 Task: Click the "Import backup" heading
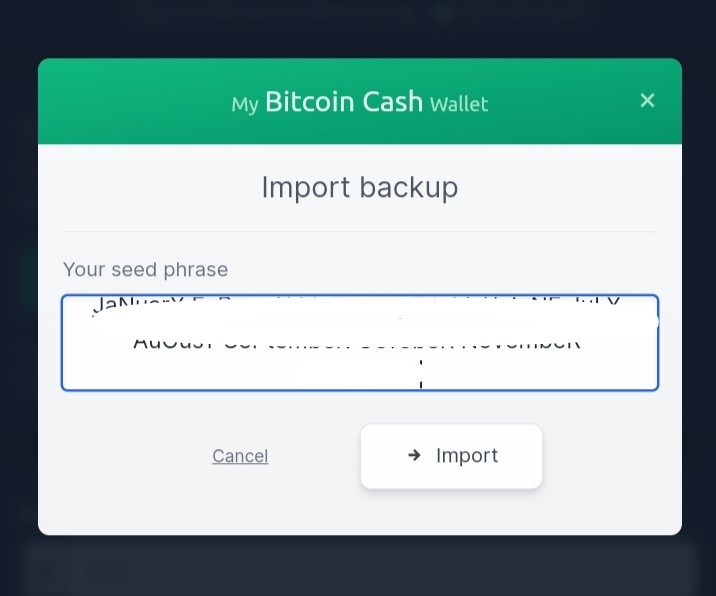point(360,187)
